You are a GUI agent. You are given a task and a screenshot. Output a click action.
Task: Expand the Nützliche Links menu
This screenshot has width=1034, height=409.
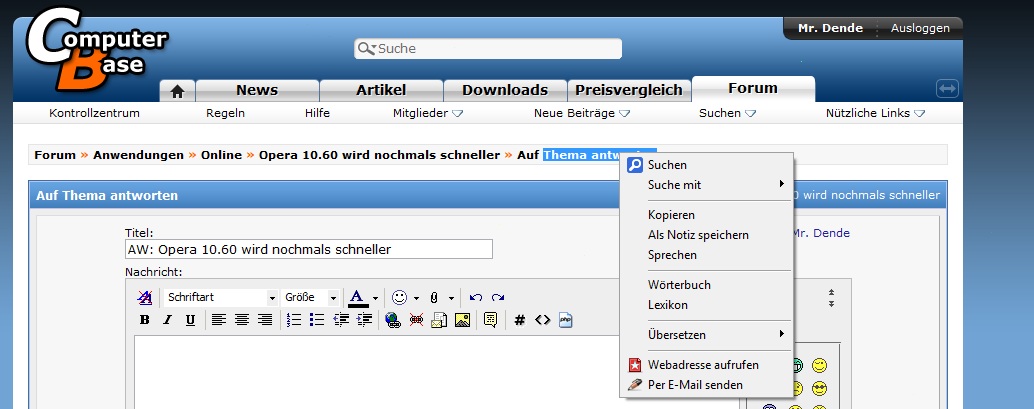pyautogui.click(x=876, y=113)
